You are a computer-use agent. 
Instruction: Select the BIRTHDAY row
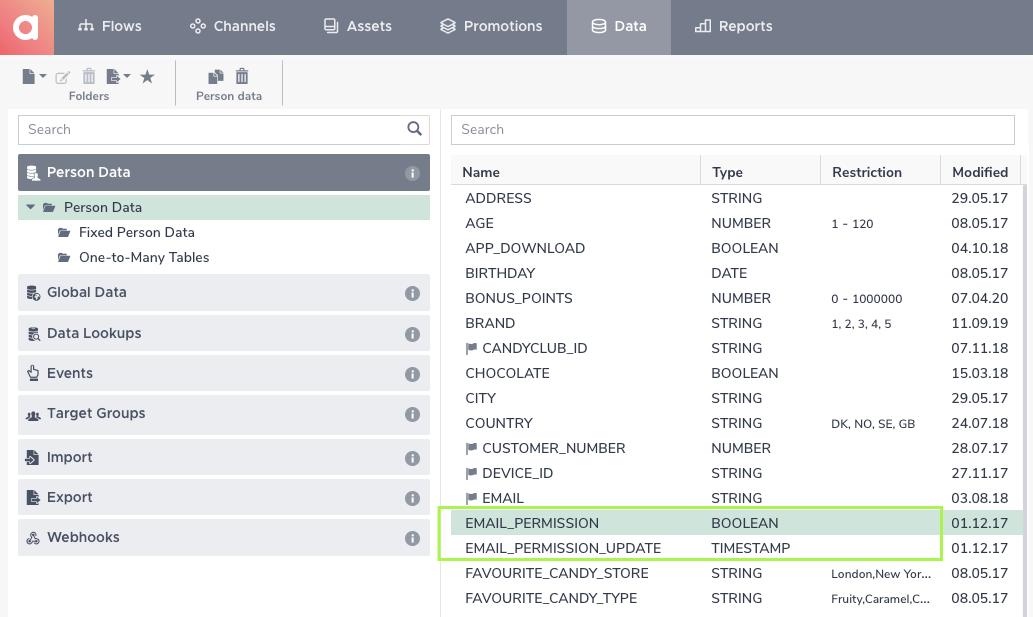pos(737,273)
